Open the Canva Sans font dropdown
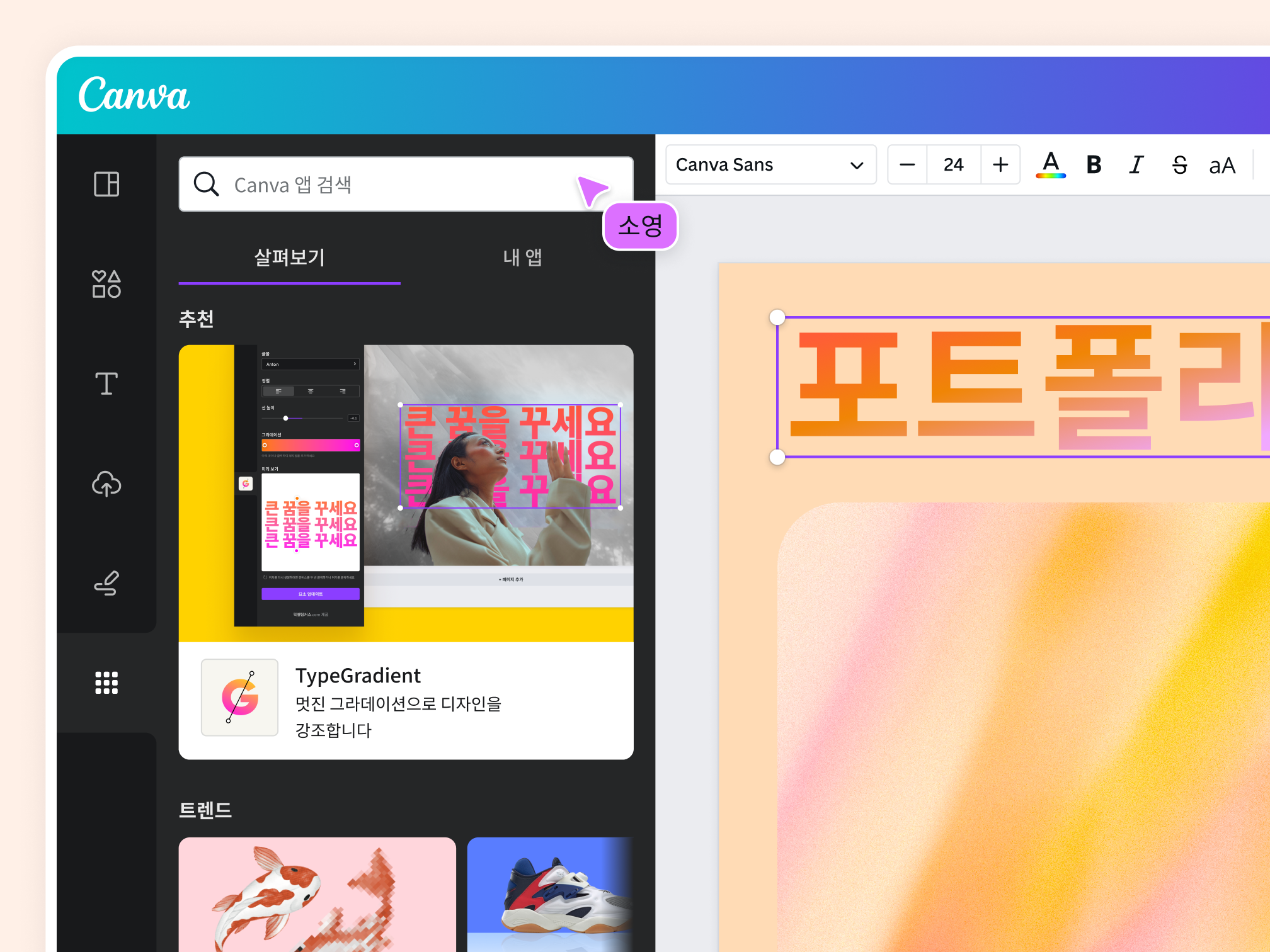Viewport: 1270px width, 952px height. (x=770, y=165)
